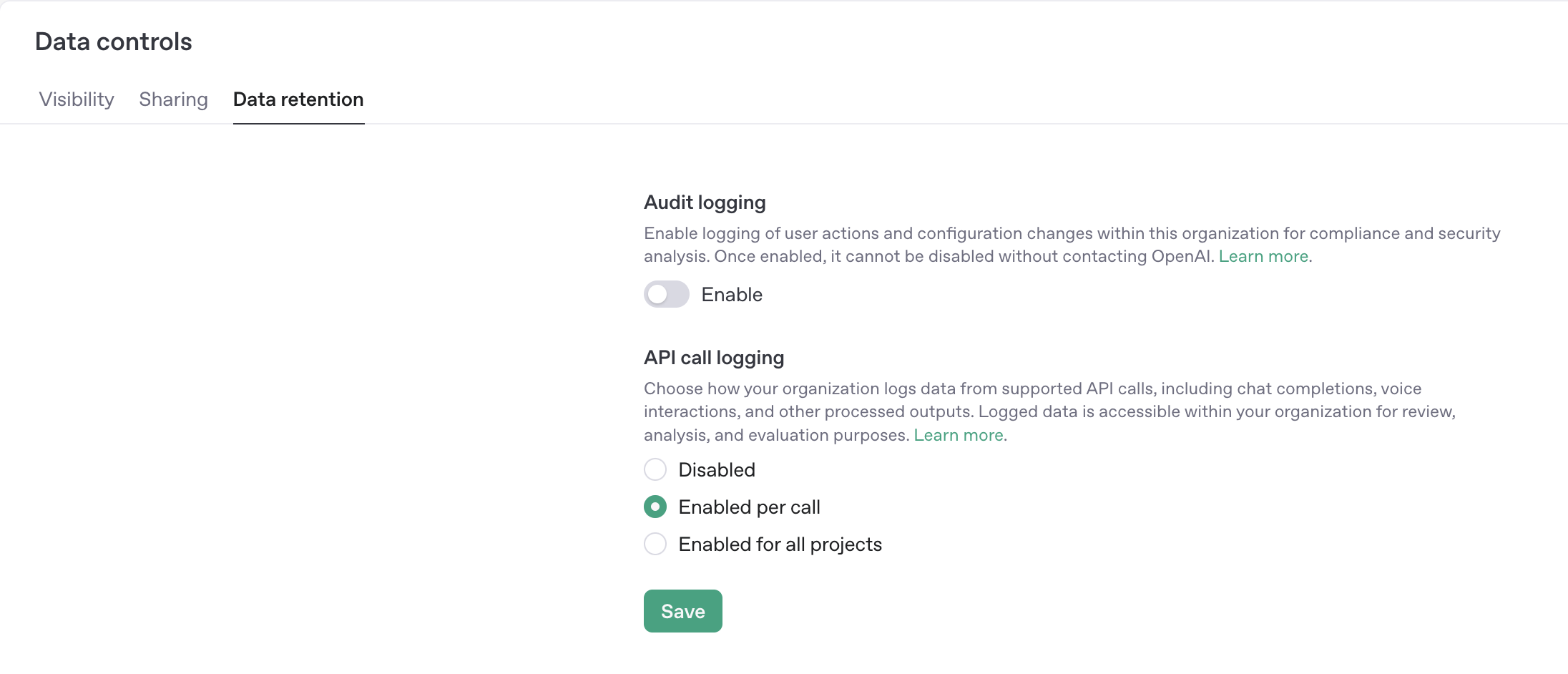Click the API call logging section heading
Viewport: 1568px width, 674px height.
pos(713,357)
